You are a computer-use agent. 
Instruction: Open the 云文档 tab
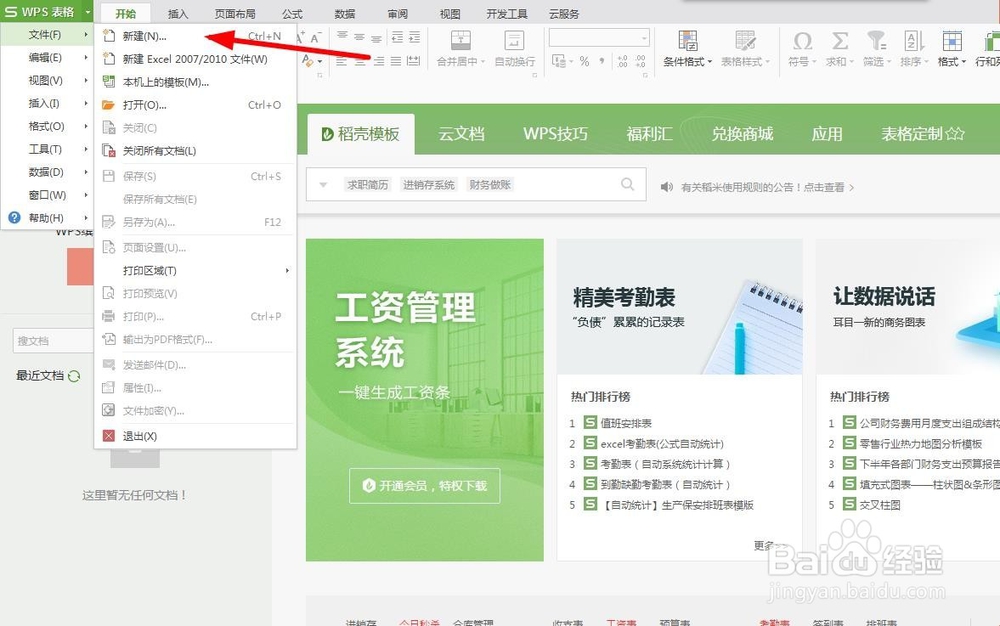(461, 134)
